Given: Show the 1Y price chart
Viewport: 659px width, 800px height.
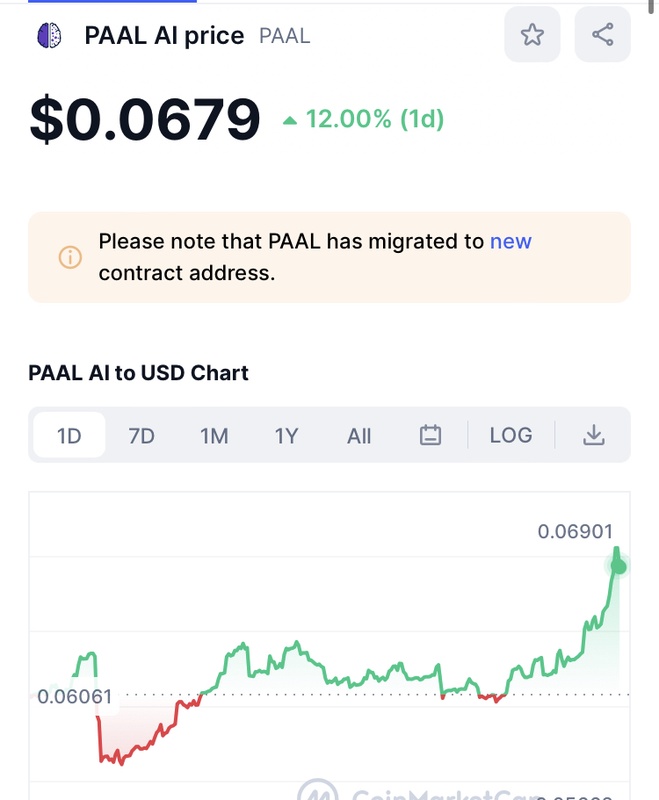Looking at the screenshot, I should pos(286,436).
